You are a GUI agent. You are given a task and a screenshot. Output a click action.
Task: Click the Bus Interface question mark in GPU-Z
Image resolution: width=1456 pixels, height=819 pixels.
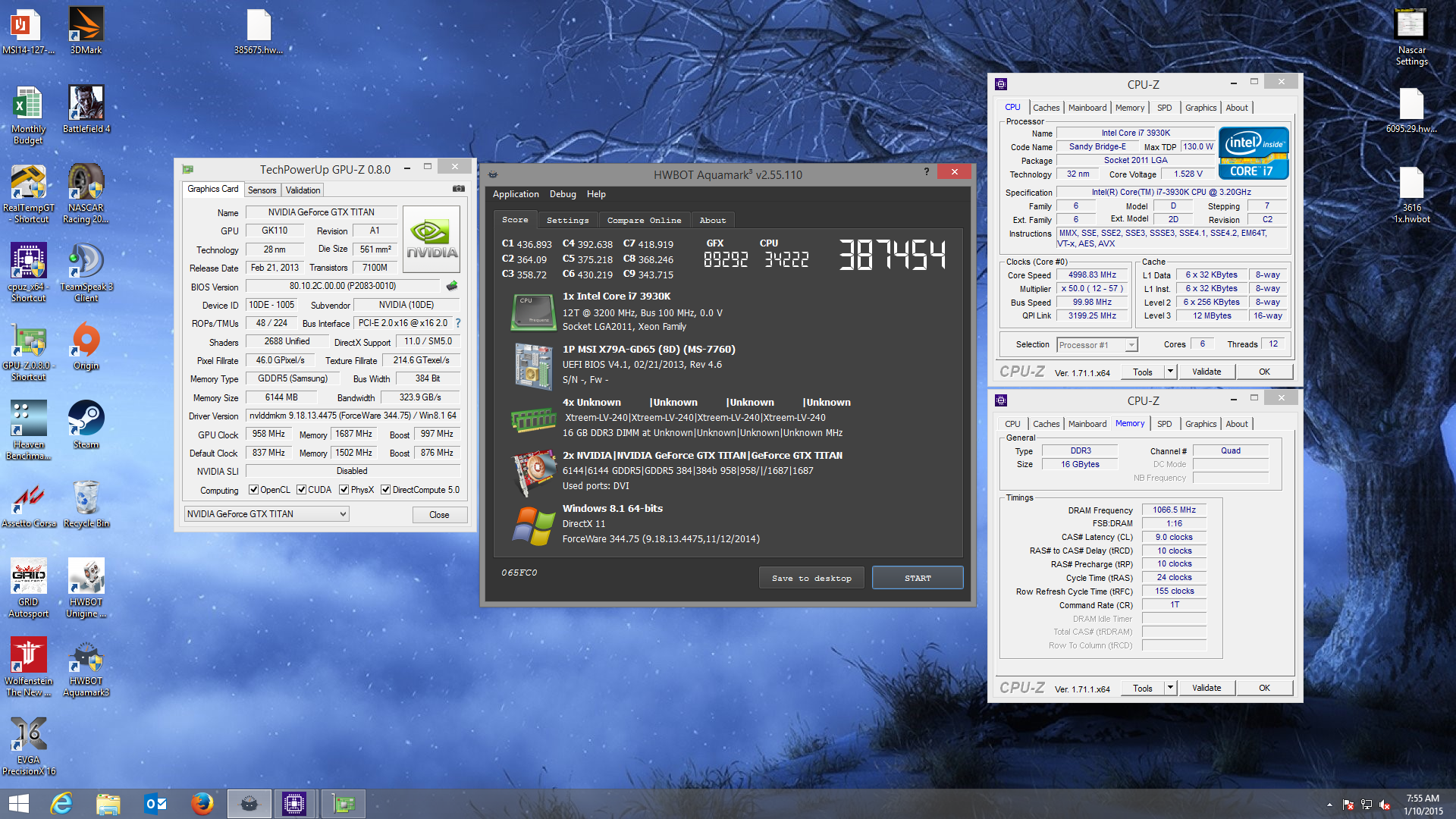(x=458, y=323)
